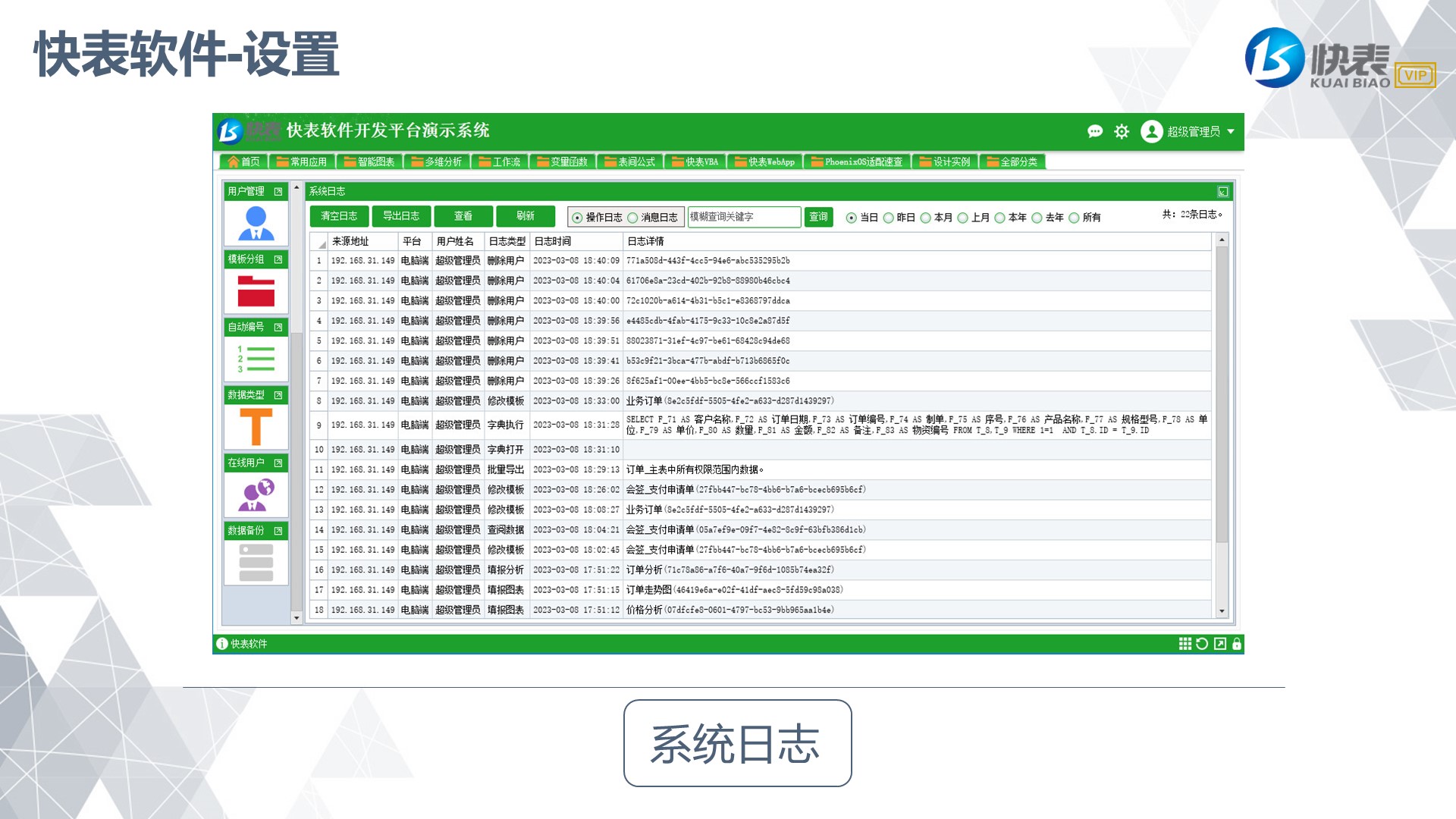This screenshot has height=819, width=1456.
Task: Click the grid apps icon in status bar
Action: 1185,644
